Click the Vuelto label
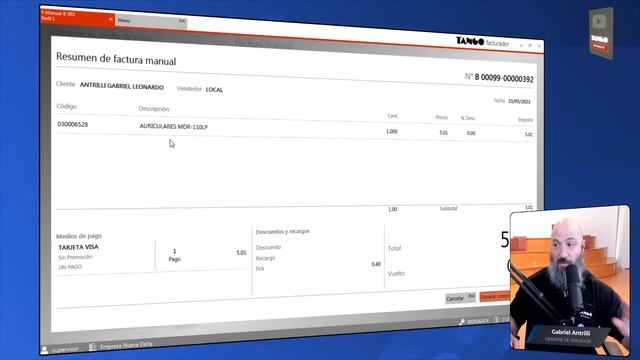Screen dimensions: 640x360 (396, 273)
